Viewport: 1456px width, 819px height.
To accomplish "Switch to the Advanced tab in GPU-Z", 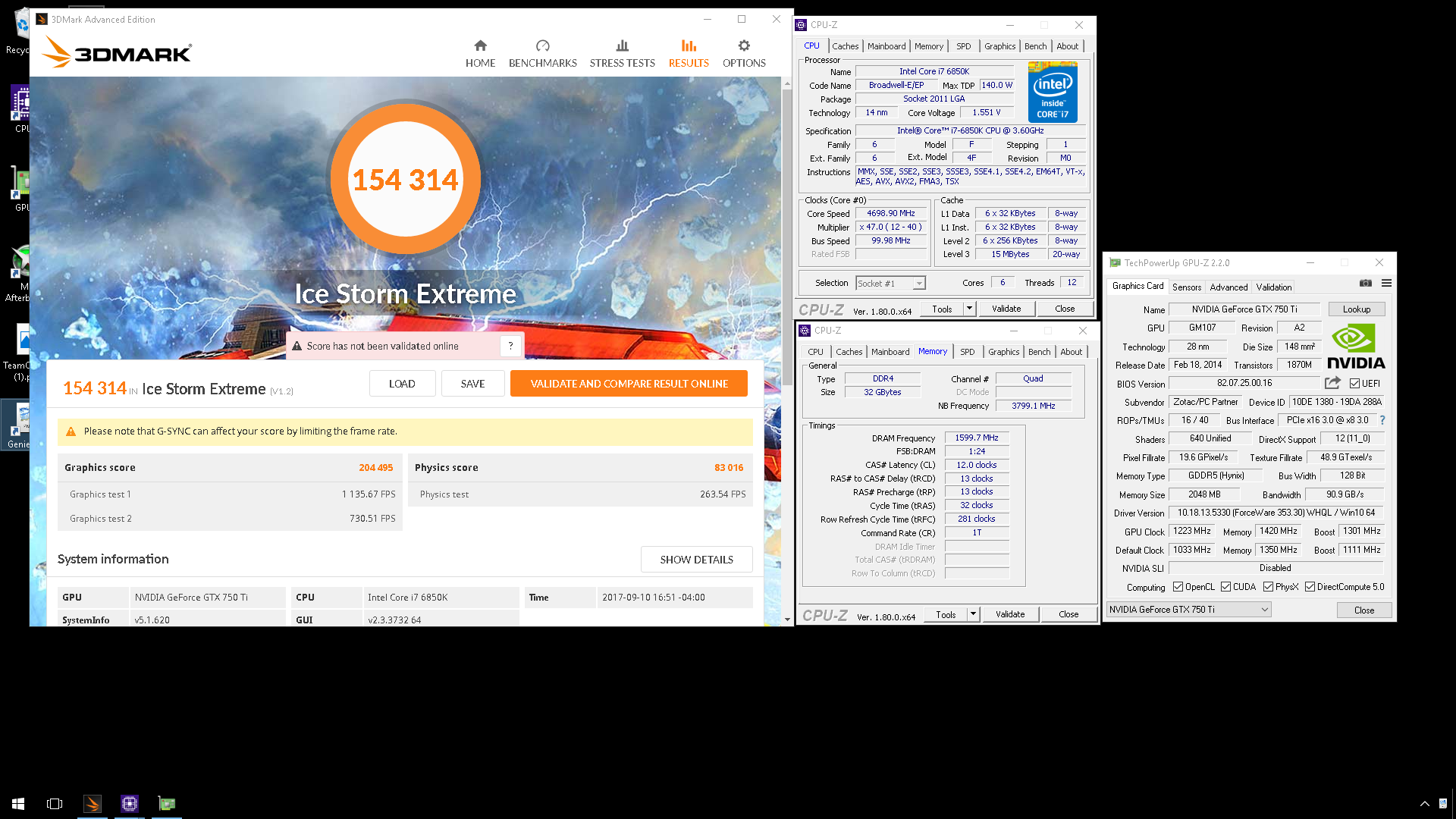I will coord(1228,287).
